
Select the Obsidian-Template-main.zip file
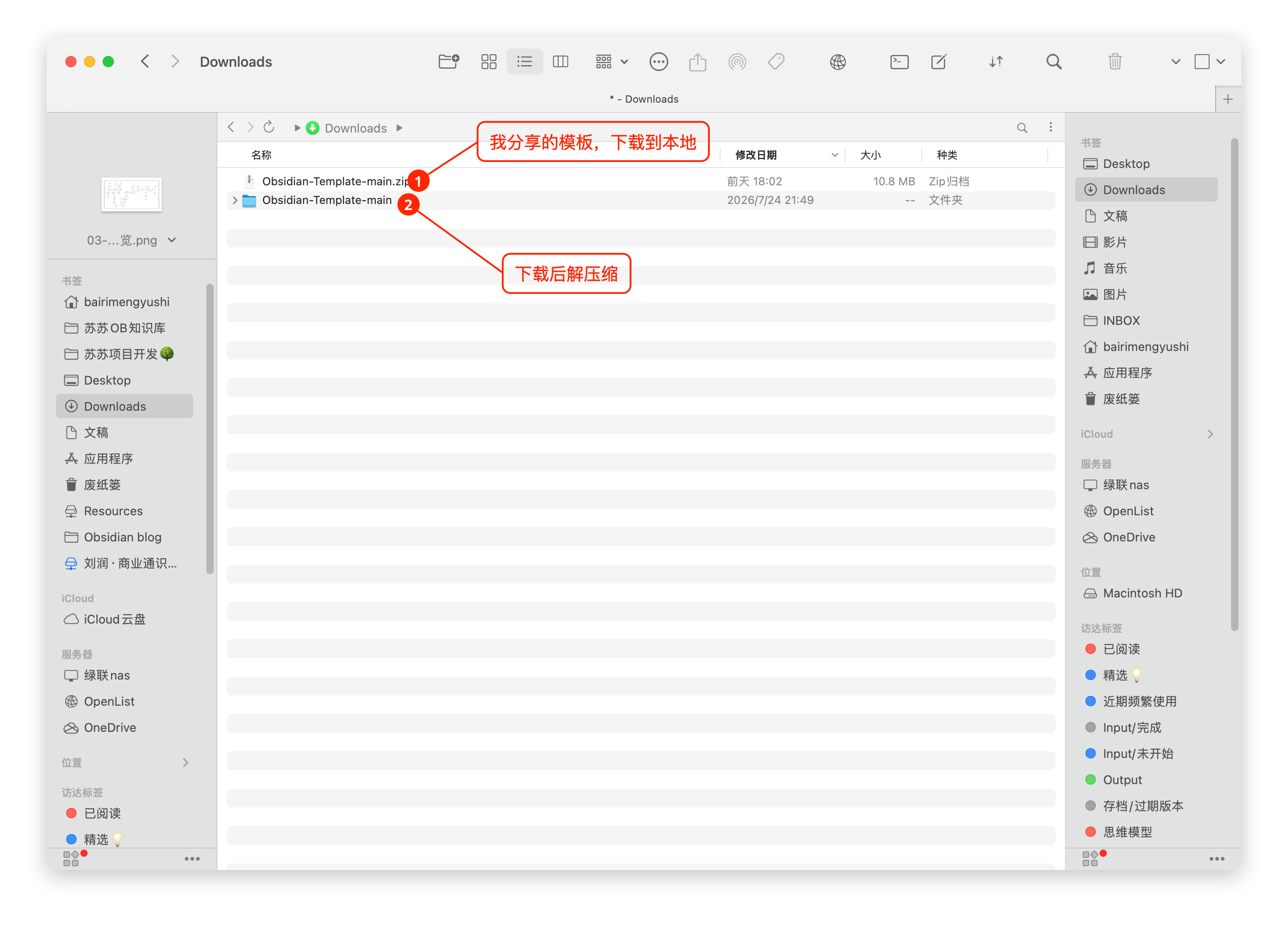(641, 181)
